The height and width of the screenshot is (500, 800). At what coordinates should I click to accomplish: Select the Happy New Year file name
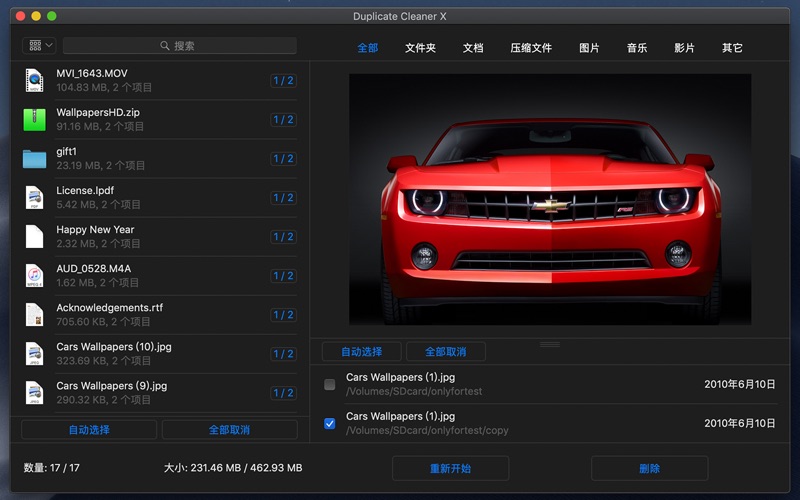click(x=95, y=230)
